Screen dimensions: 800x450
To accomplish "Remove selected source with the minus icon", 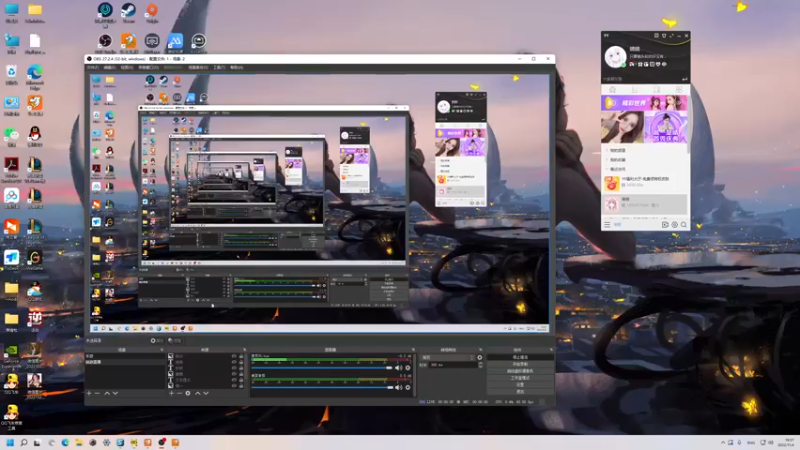I will point(179,393).
